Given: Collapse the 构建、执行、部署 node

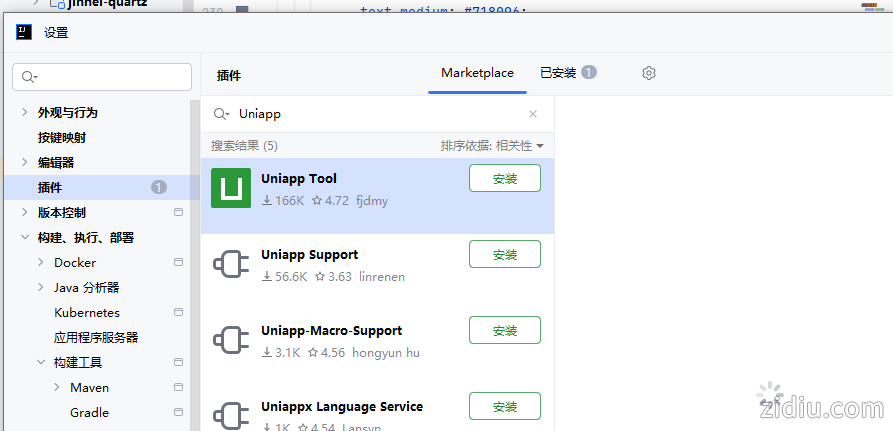Looking at the screenshot, I should 24,237.
